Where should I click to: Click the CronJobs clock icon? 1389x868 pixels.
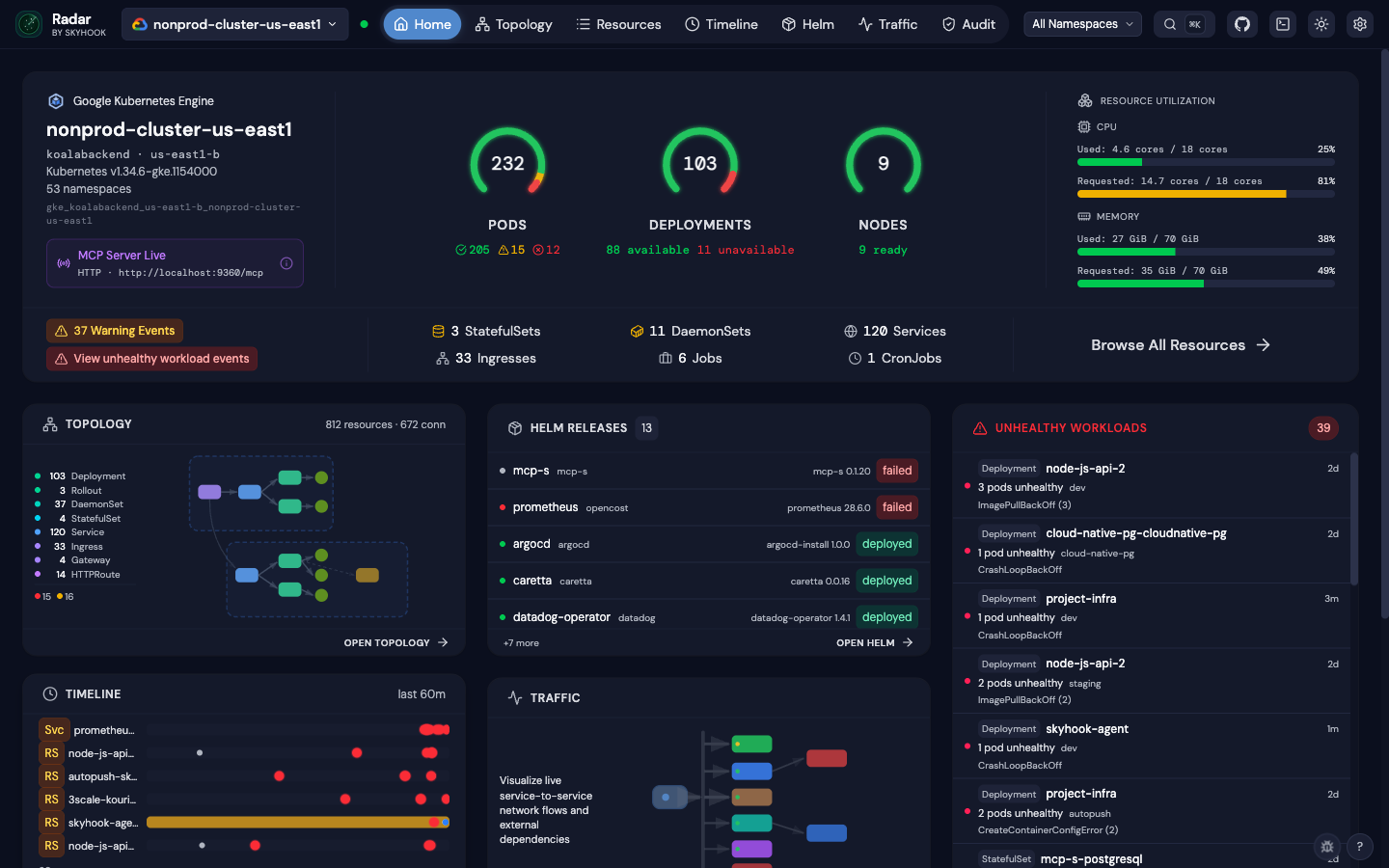click(x=855, y=359)
